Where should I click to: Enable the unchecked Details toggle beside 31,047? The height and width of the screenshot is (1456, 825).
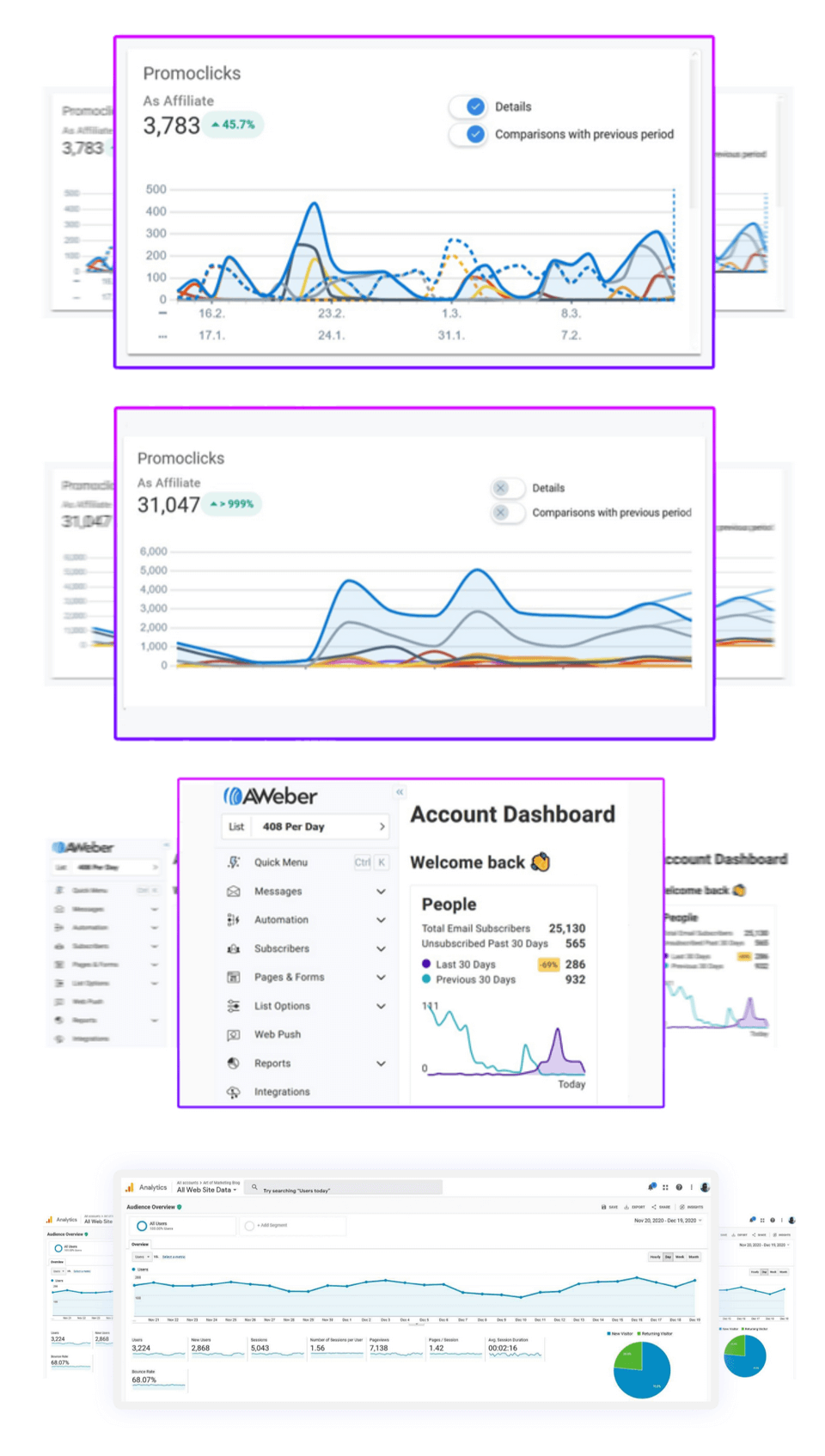tap(507, 488)
